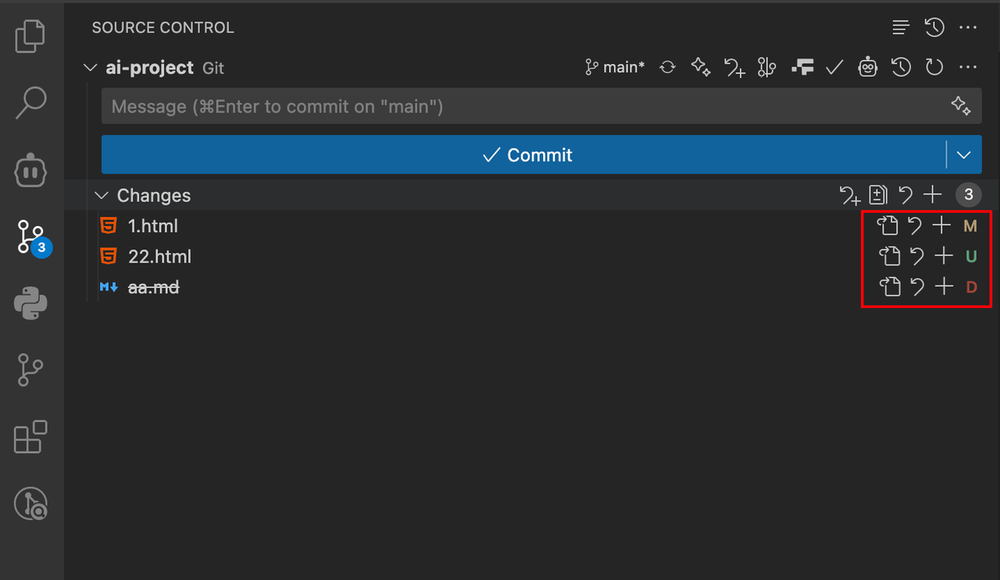This screenshot has height=580, width=1000.
Task: Open the Explorer icon in the activity bar
Action: (30, 35)
